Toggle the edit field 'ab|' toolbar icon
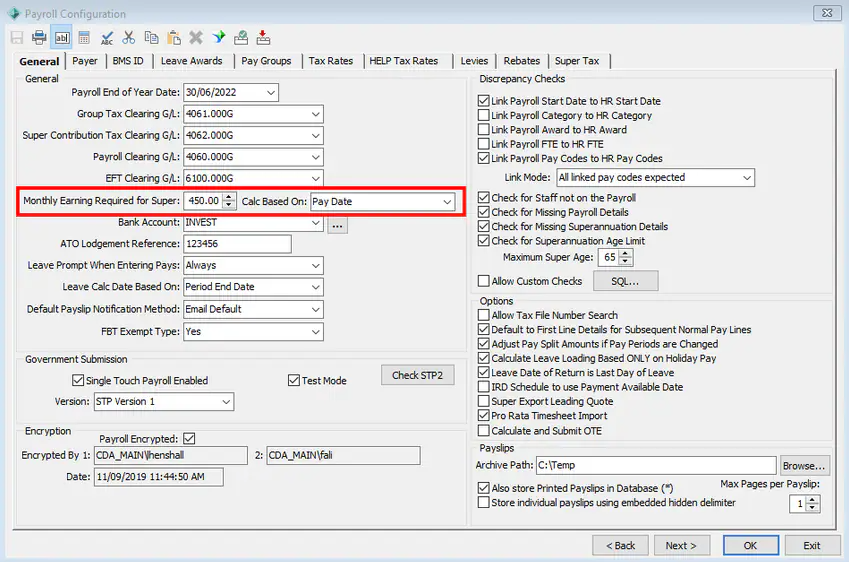The width and height of the screenshot is (849, 562). click(62, 38)
